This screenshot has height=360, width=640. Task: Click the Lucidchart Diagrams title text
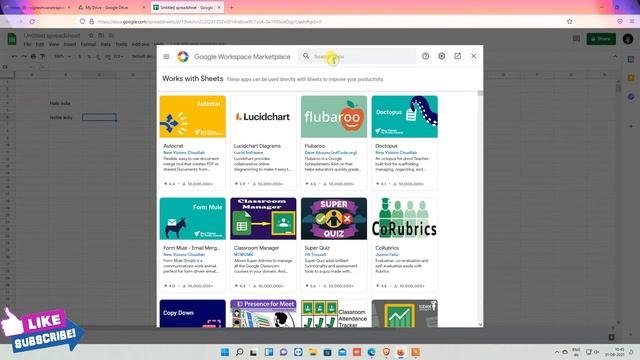coord(257,146)
